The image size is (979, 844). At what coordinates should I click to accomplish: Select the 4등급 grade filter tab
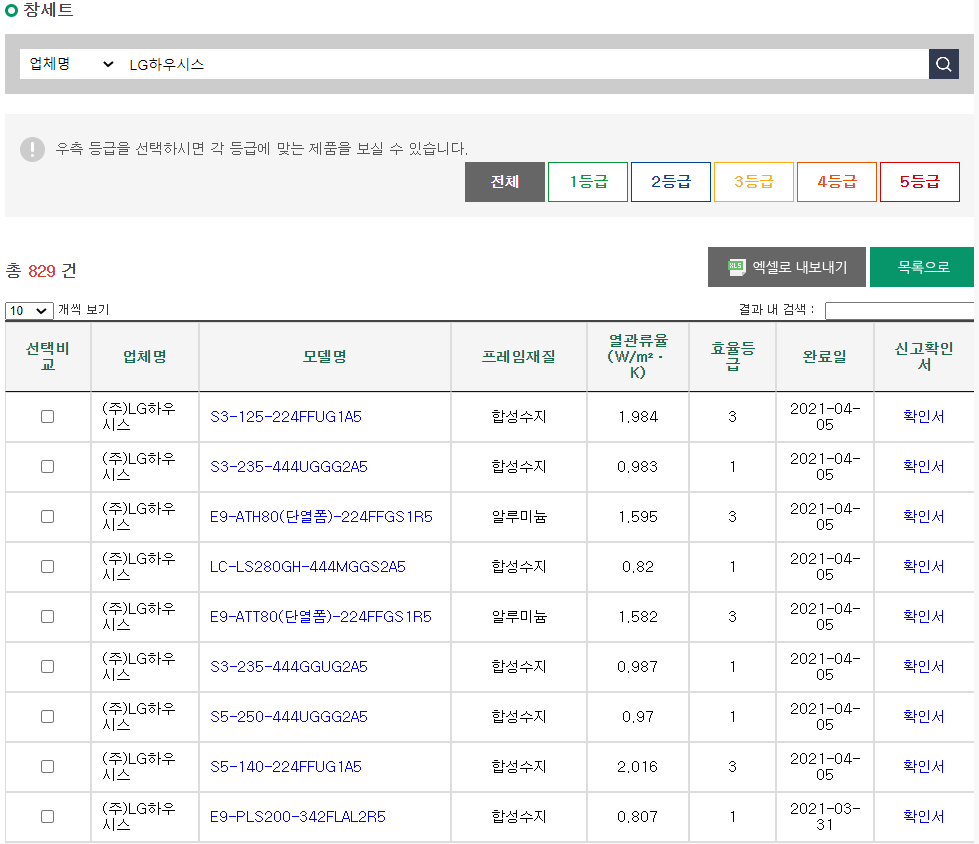(x=837, y=182)
